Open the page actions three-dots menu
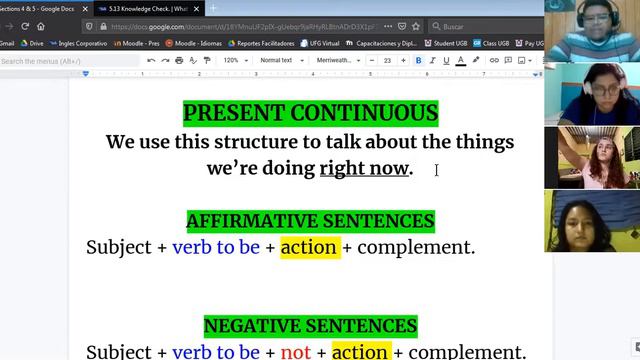This screenshot has height=360, width=640. pyautogui.click(x=388, y=27)
